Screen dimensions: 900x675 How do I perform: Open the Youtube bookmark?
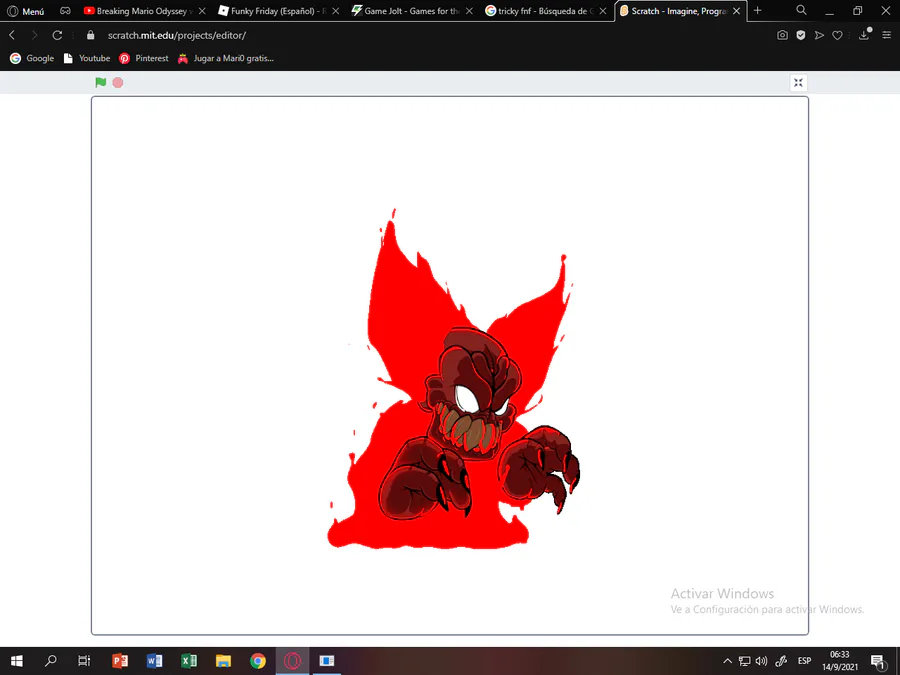pyautogui.click(x=87, y=58)
